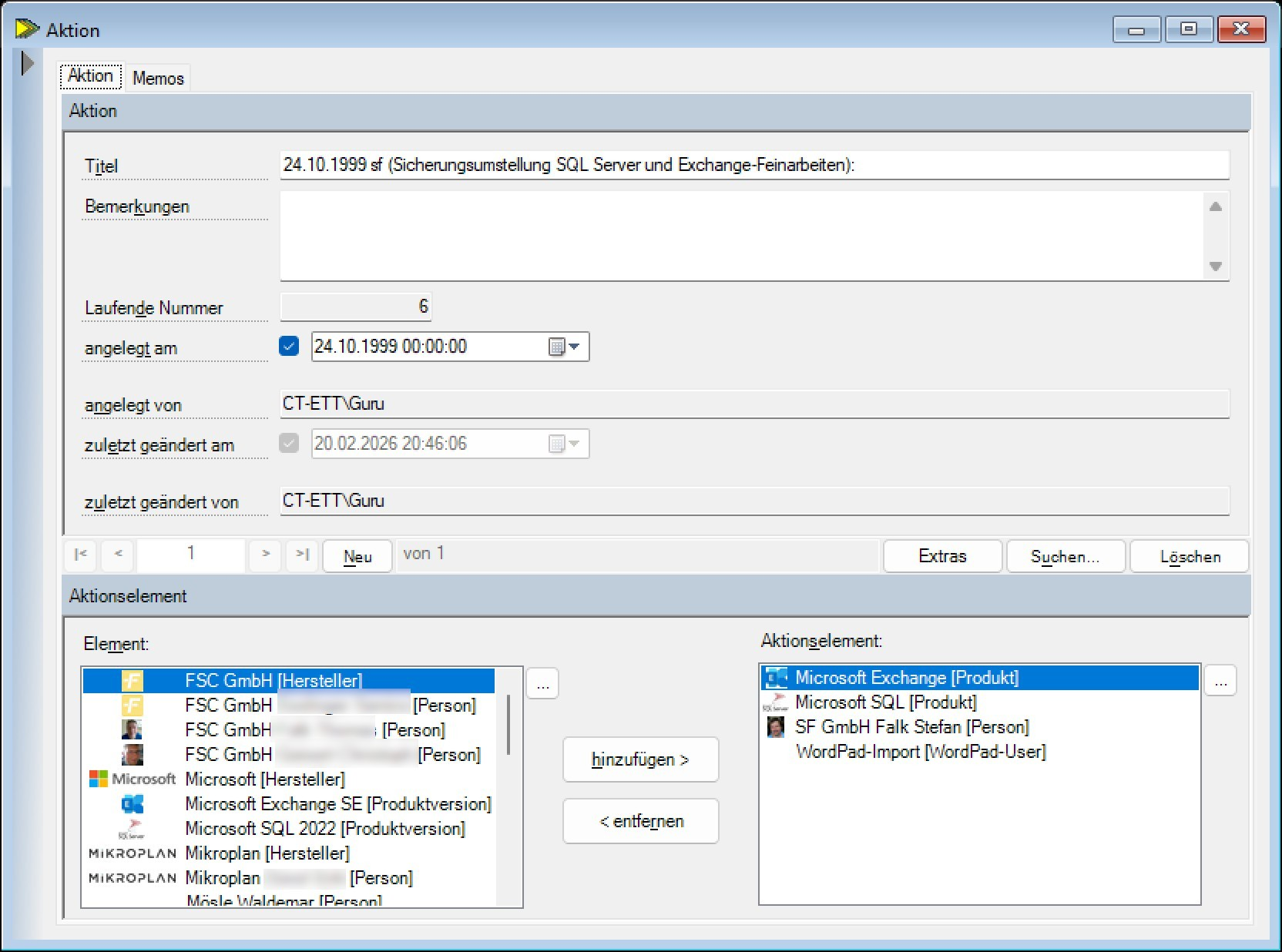This screenshot has width=1282, height=952.
Task: Select the Aktion tab
Action: point(90,75)
